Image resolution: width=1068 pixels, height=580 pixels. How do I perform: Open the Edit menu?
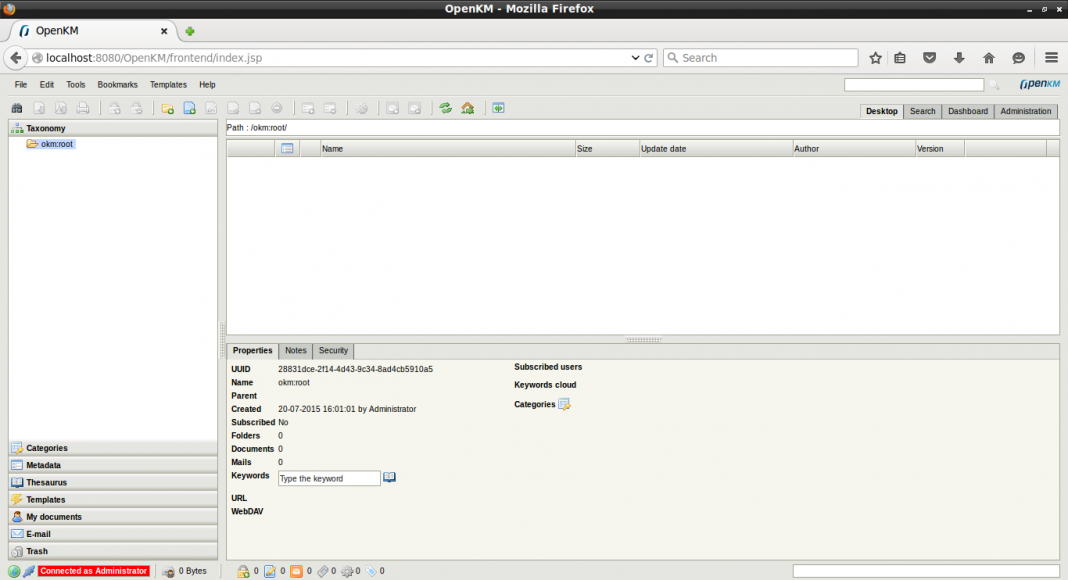point(46,85)
